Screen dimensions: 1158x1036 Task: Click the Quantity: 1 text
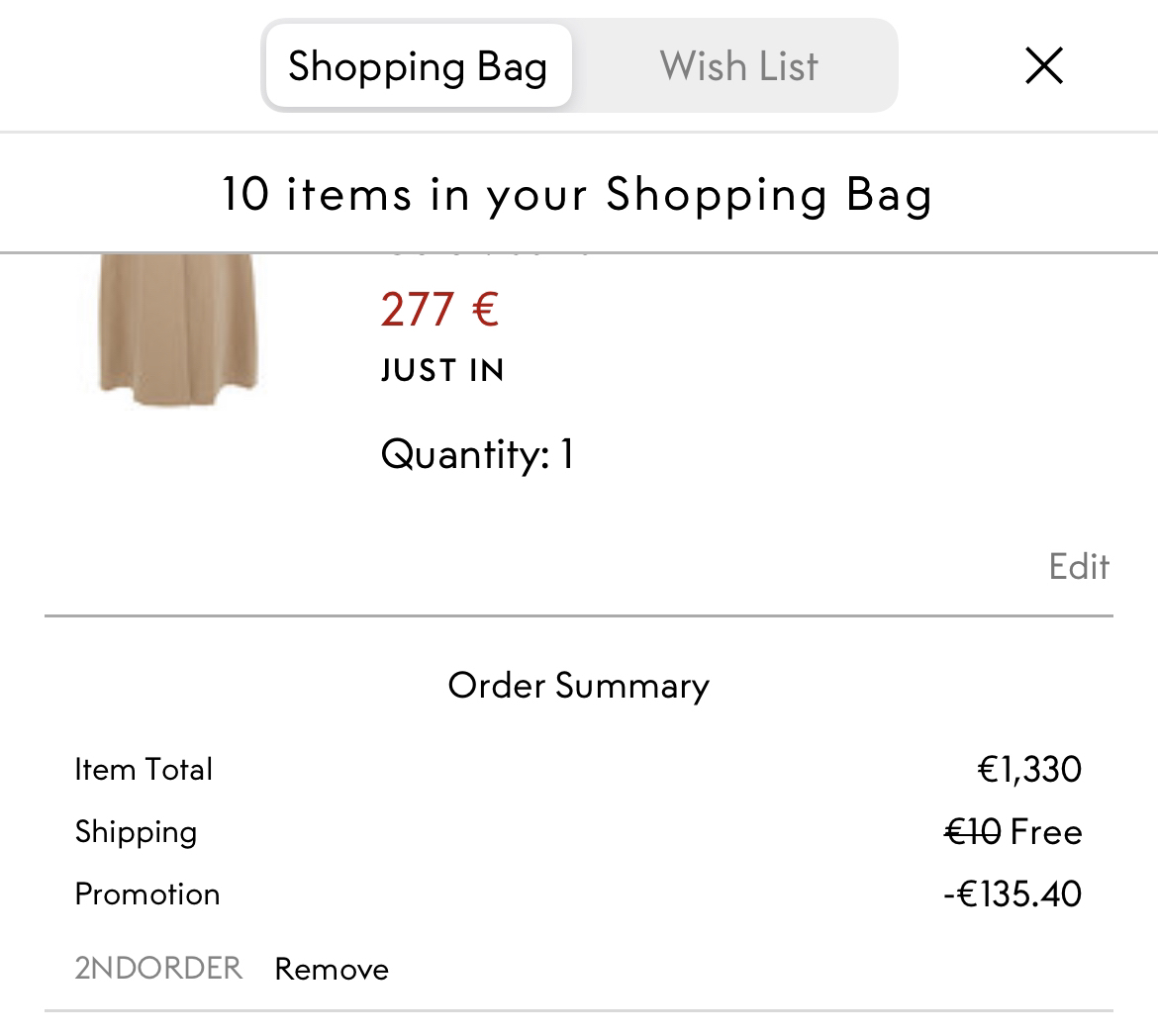tap(477, 454)
